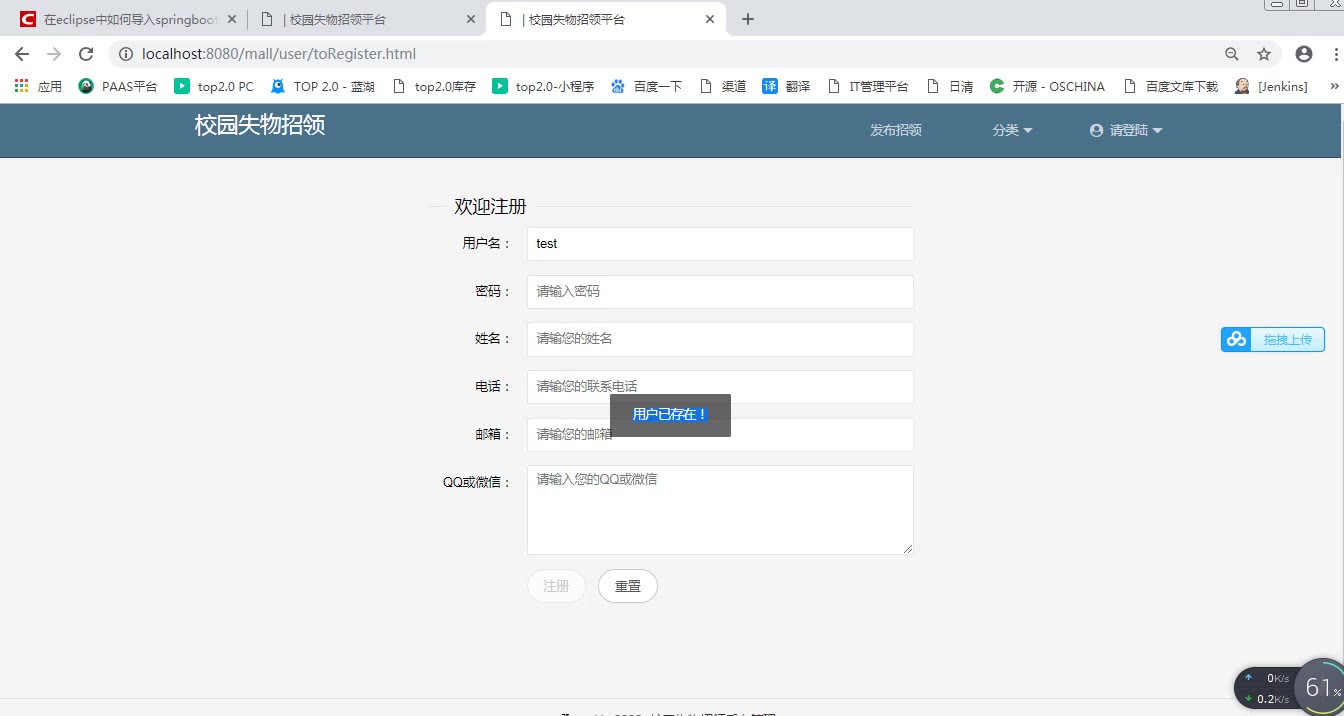
Task: Focus the 姓名 name field
Action: click(720, 339)
